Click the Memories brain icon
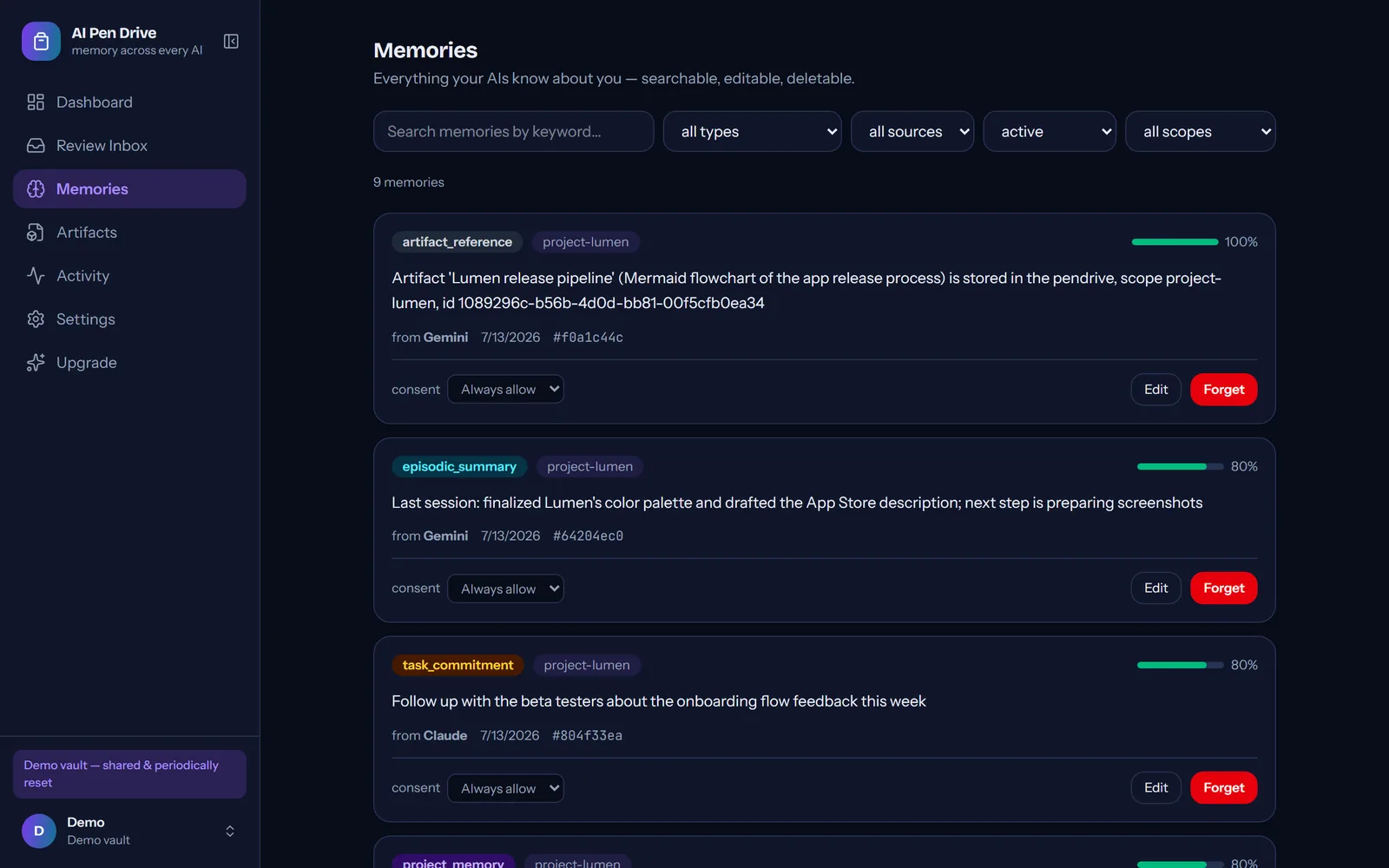 [x=36, y=189]
